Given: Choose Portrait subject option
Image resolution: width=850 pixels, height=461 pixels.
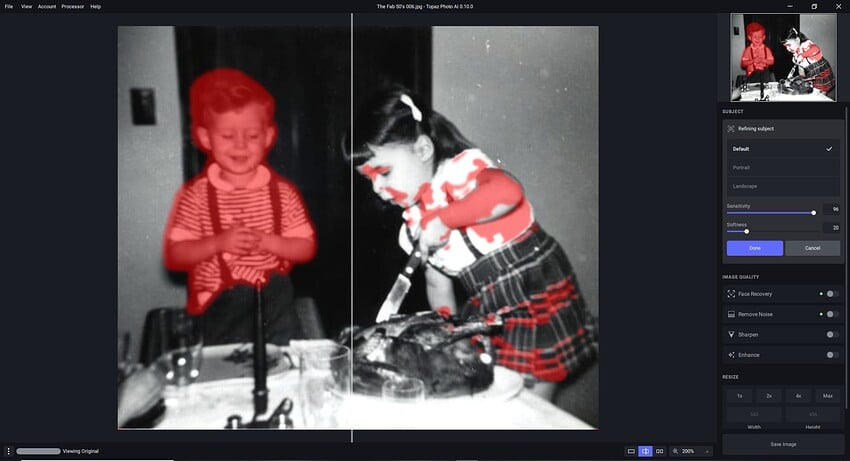Looking at the screenshot, I should coord(741,167).
